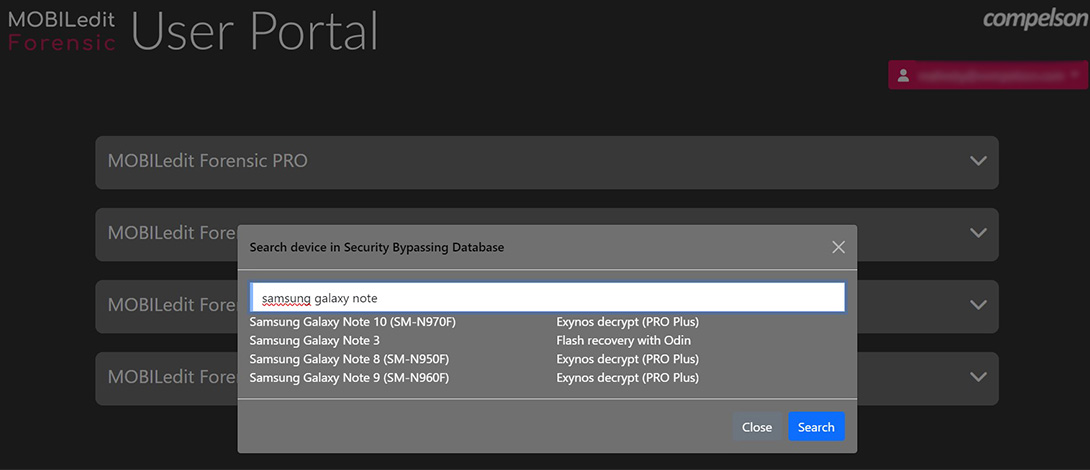Click the MOBILedit Forensic logo

pos(63,31)
